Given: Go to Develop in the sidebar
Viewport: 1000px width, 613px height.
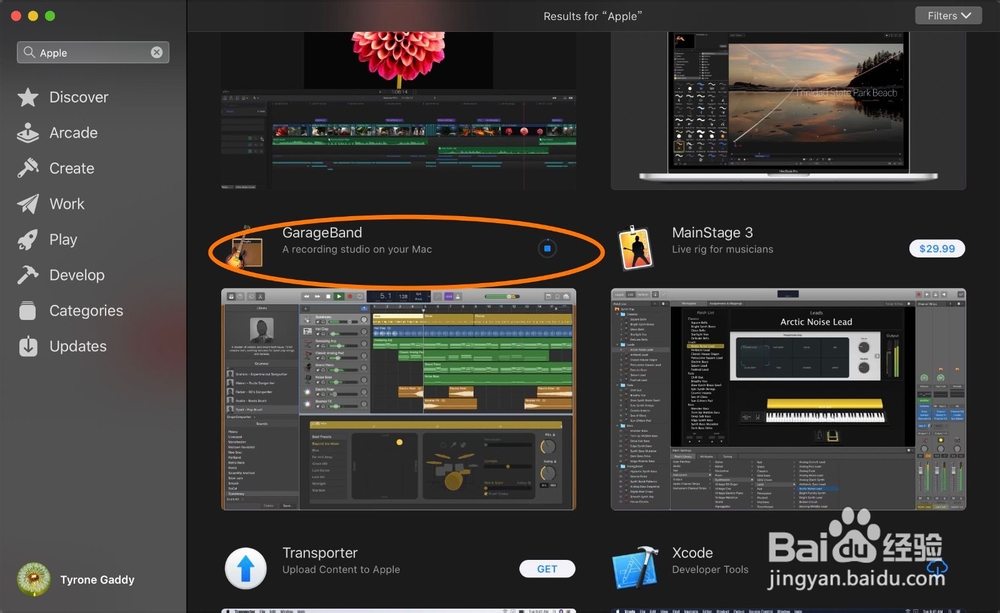Looking at the screenshot, I should click(77, 275).
